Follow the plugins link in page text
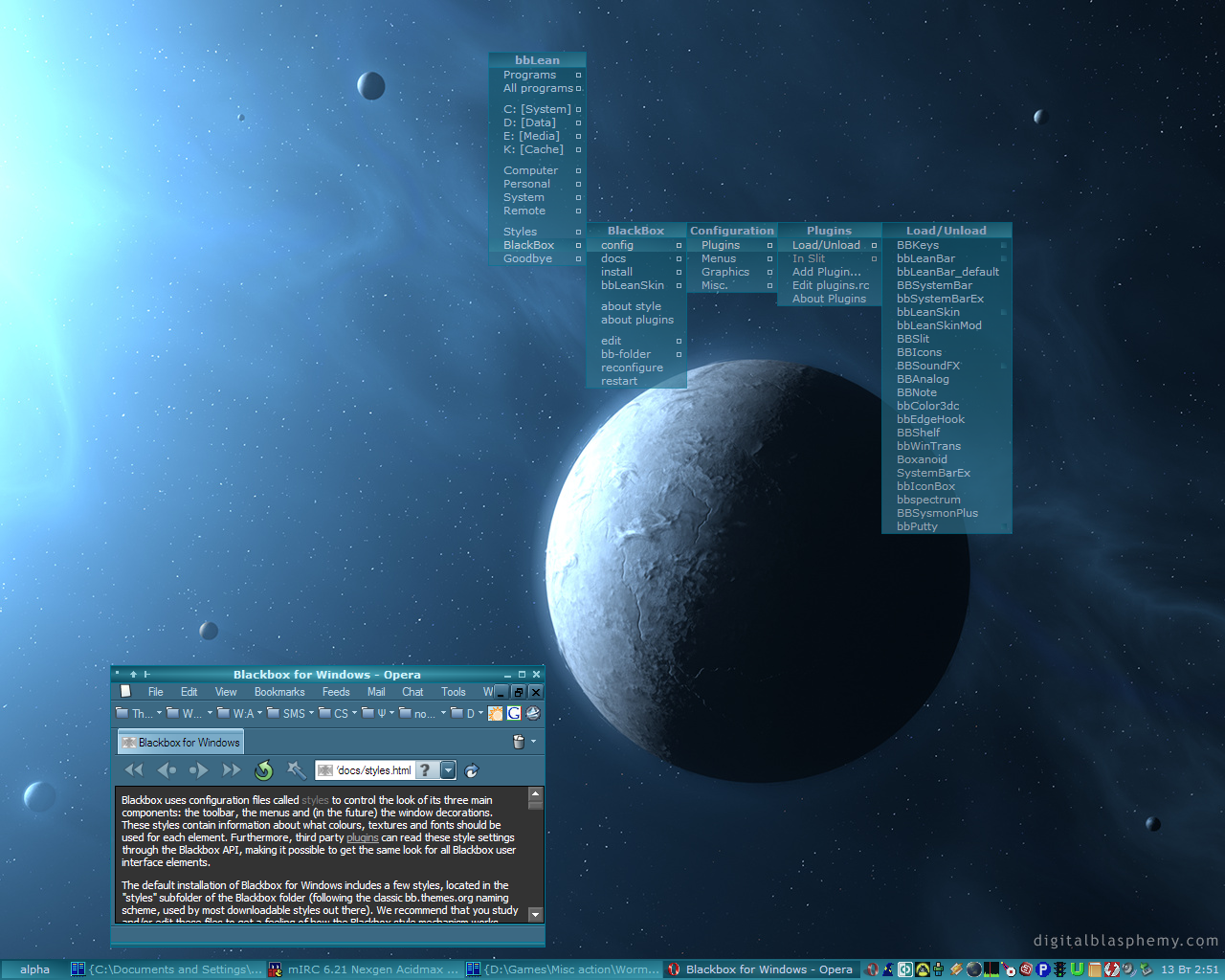The height and width of the screenshot is (980, 1225). [363, 837]
